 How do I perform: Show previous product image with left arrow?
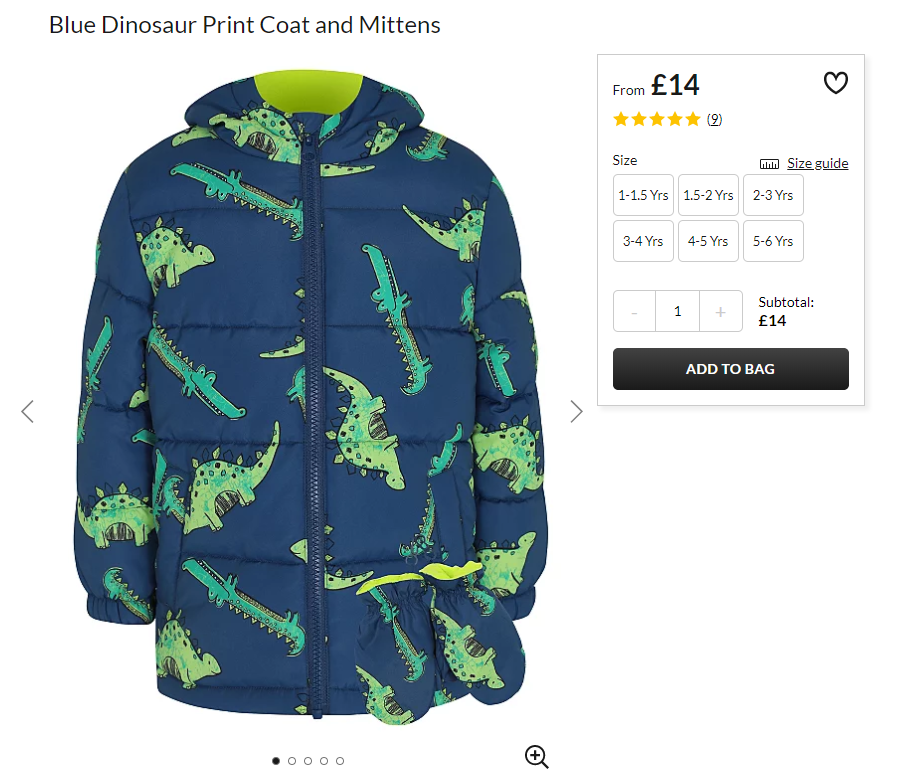pos(27,411)
